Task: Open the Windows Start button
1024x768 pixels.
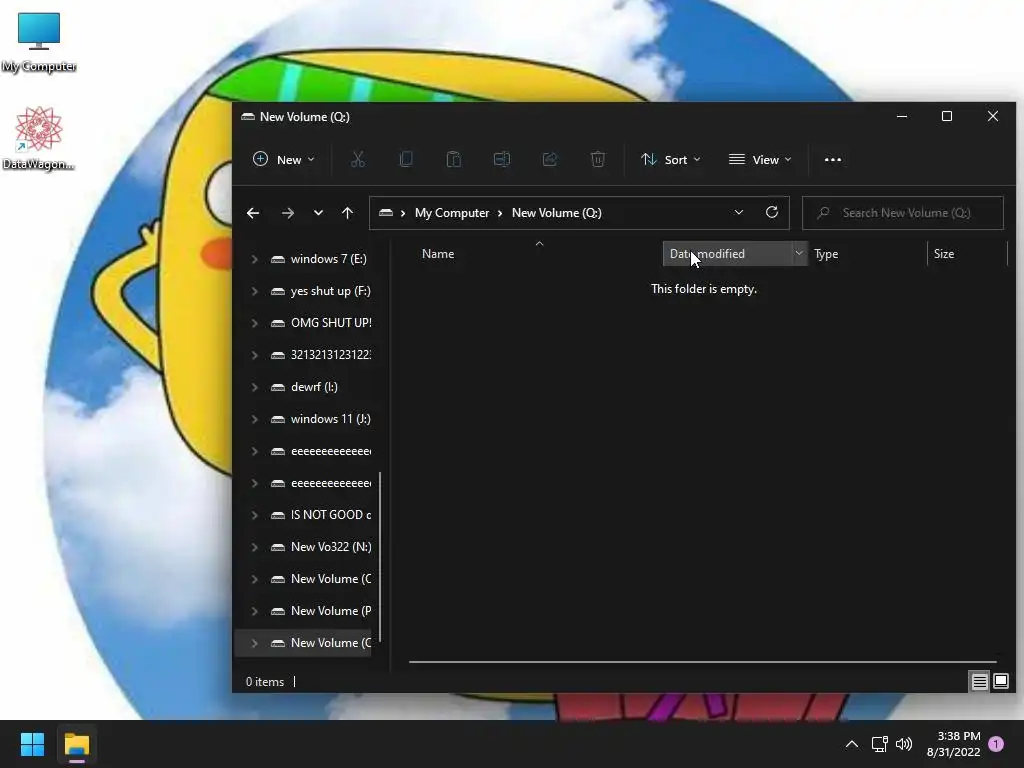Action: (x=32, y=744)
